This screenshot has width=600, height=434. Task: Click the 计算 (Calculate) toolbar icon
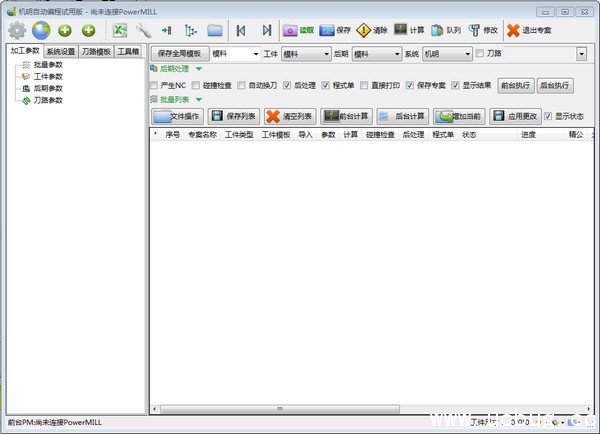click(401, 31)
